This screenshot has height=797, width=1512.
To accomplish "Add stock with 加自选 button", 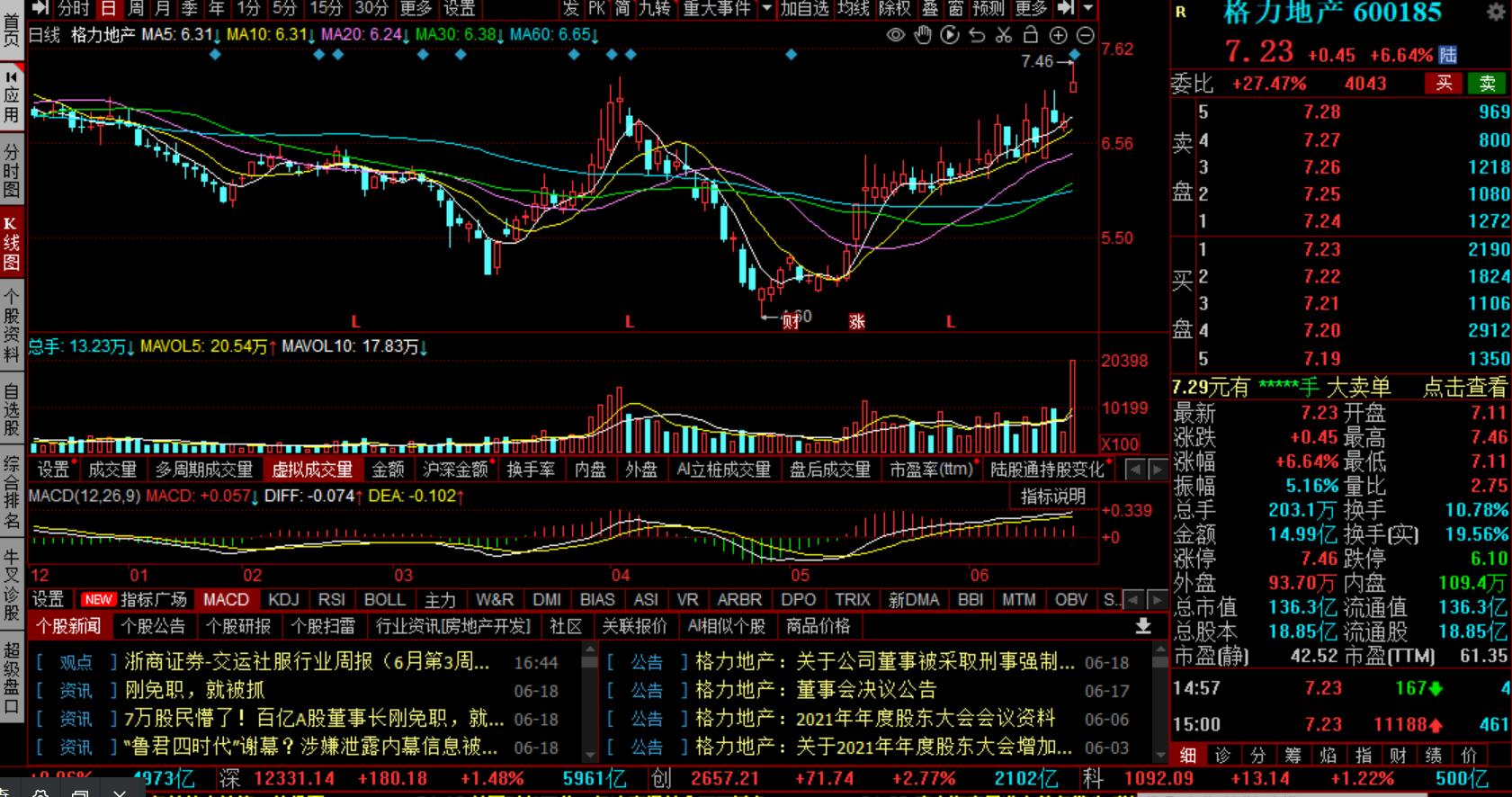I will [x=804, y=9].
